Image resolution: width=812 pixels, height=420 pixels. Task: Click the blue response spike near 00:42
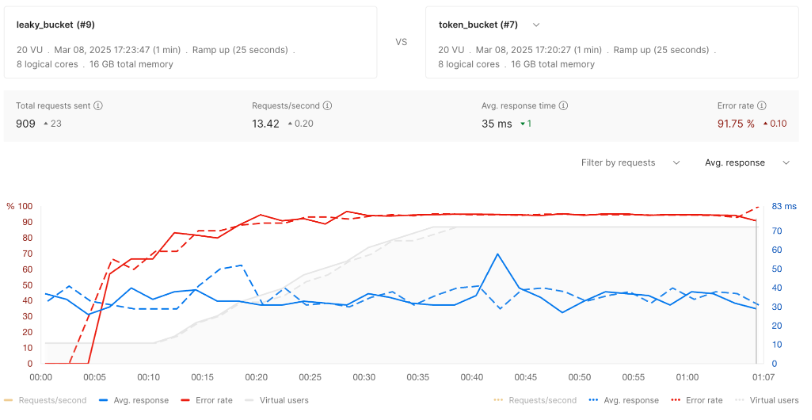[x=498, y=254]
